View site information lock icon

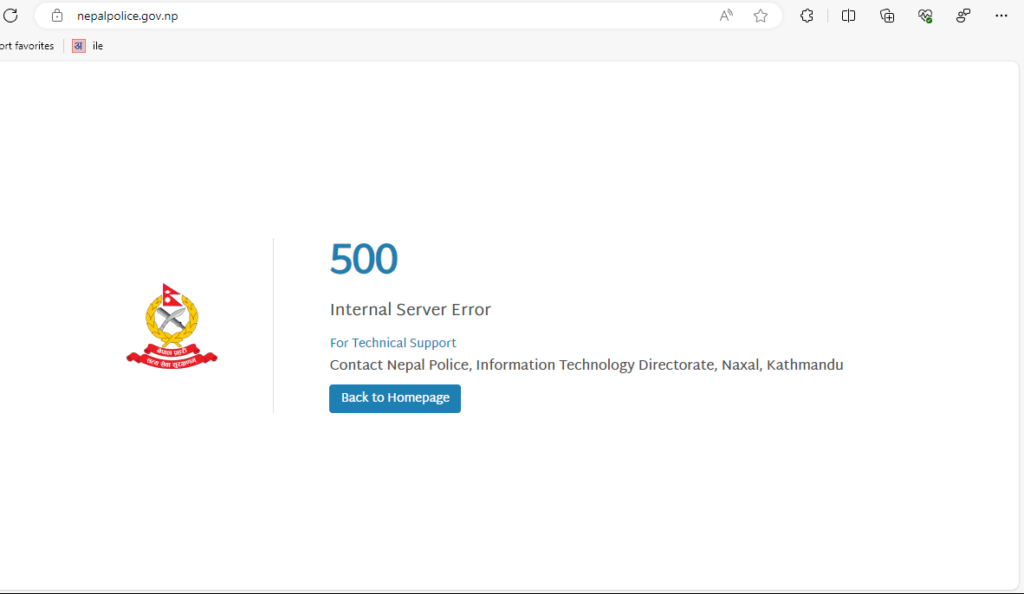point(57,15)
